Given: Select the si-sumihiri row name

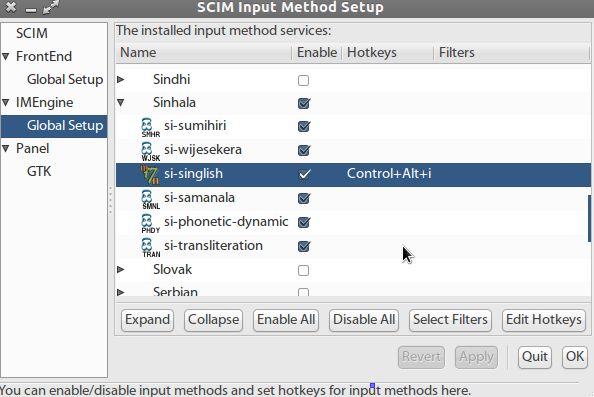Looking at the screenshot, I should (195, 126).
